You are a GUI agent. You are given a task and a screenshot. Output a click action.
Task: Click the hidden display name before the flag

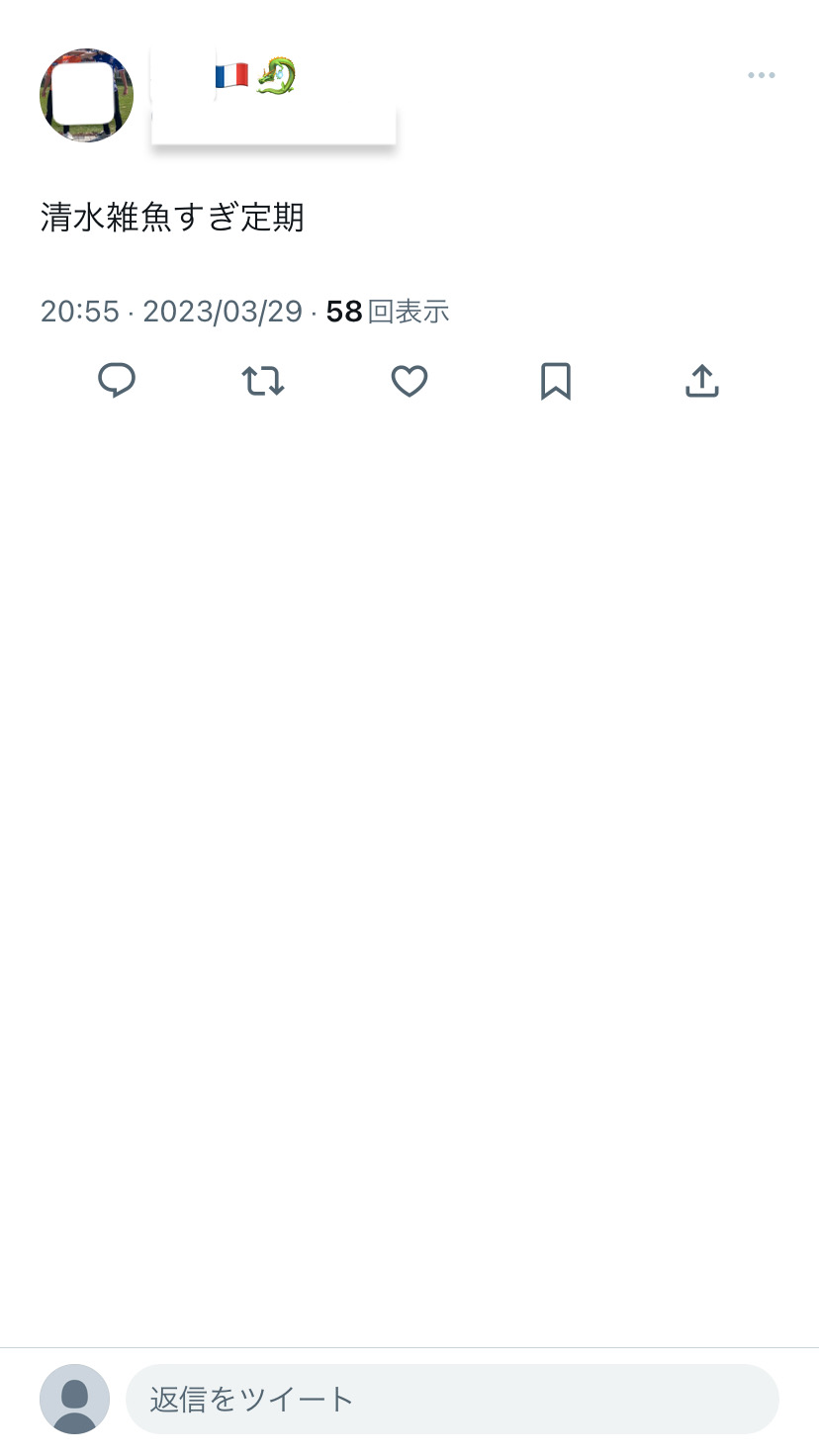[x=183, y=75]
